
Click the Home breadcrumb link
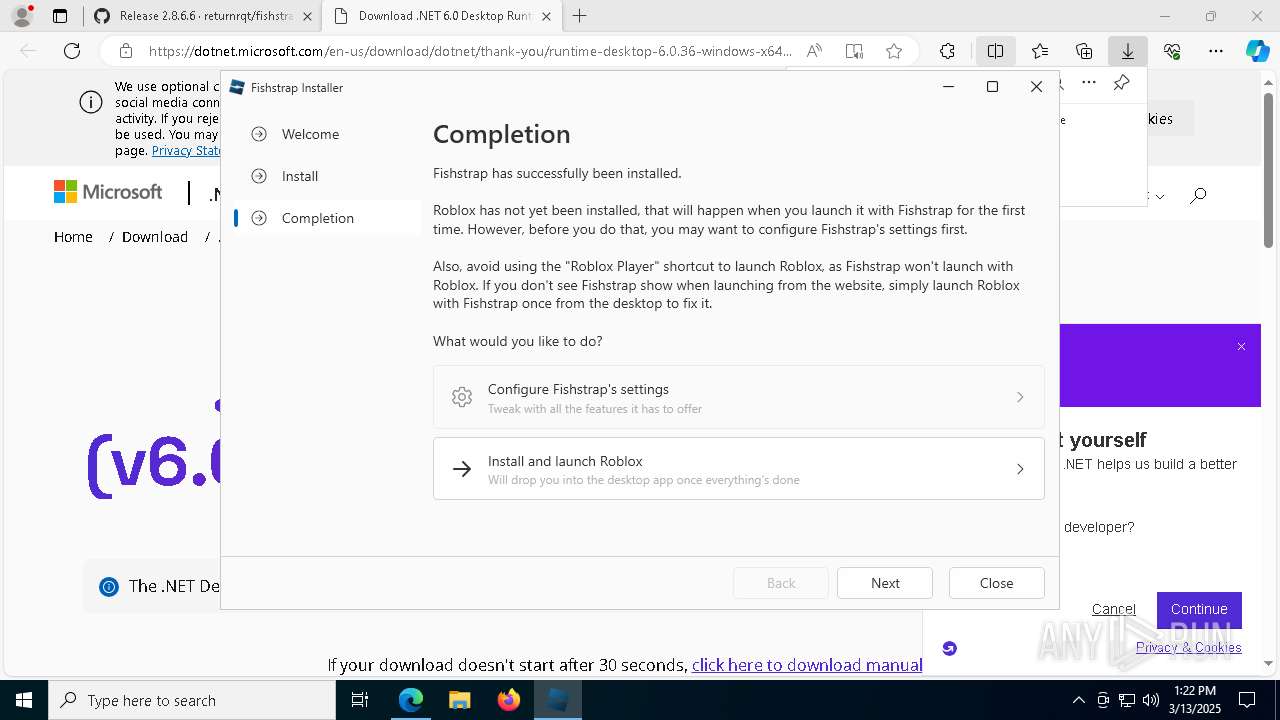pos(73,237)
